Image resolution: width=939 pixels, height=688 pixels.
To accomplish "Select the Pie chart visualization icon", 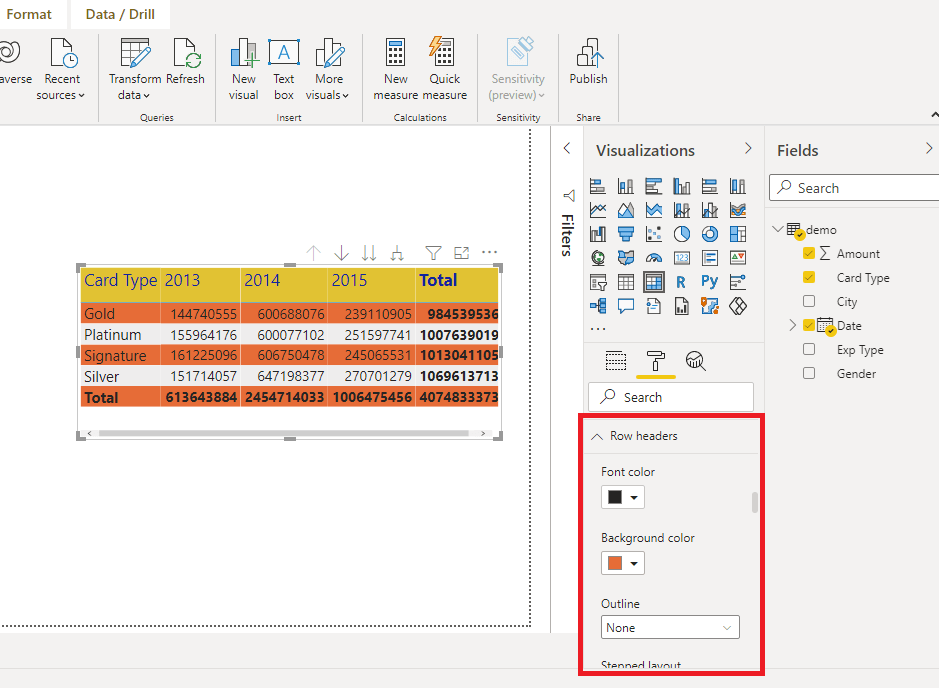I will 682,234.
